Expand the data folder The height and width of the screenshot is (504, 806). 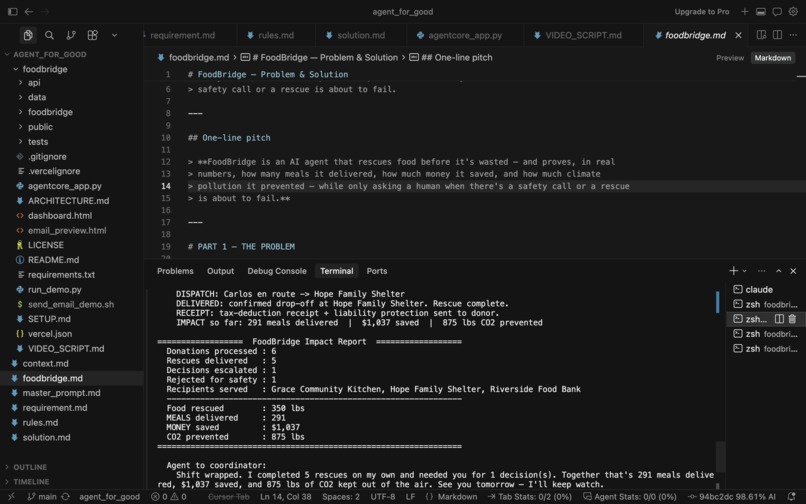37,97
